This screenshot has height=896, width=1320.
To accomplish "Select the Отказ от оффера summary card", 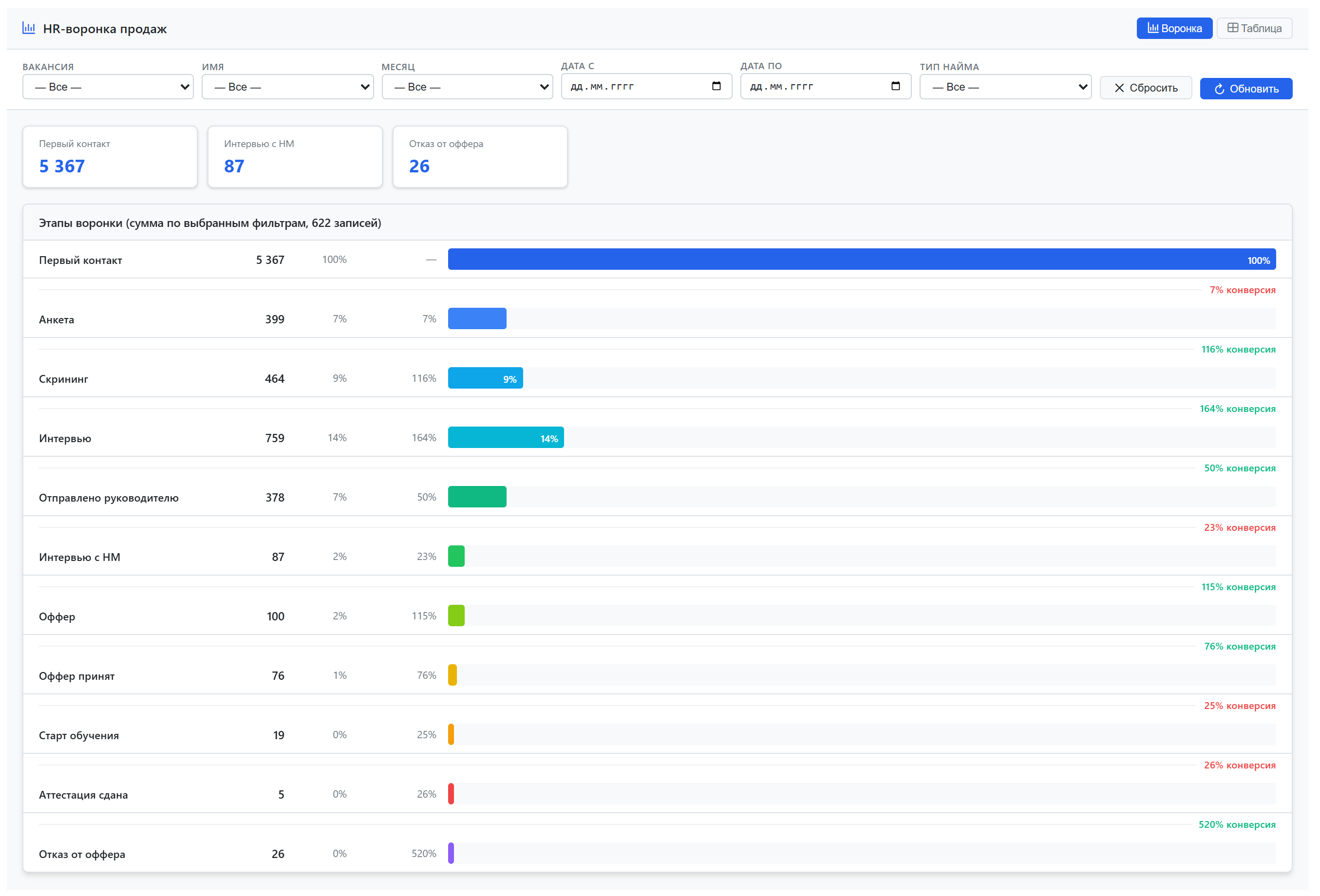I will [x=481, y=157].
